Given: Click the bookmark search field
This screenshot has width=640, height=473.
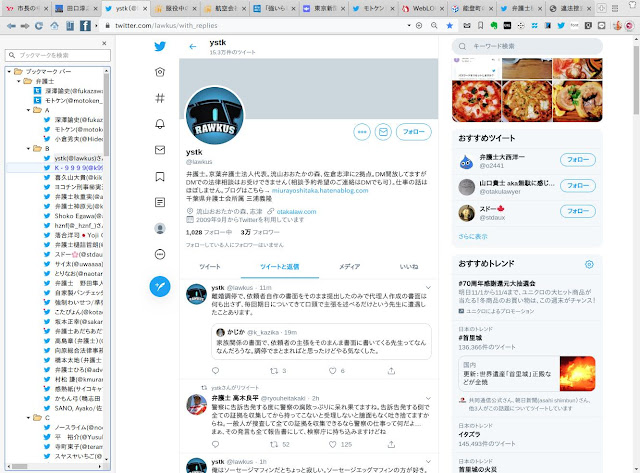Looking at the screenshot, I should coord(58,55).
